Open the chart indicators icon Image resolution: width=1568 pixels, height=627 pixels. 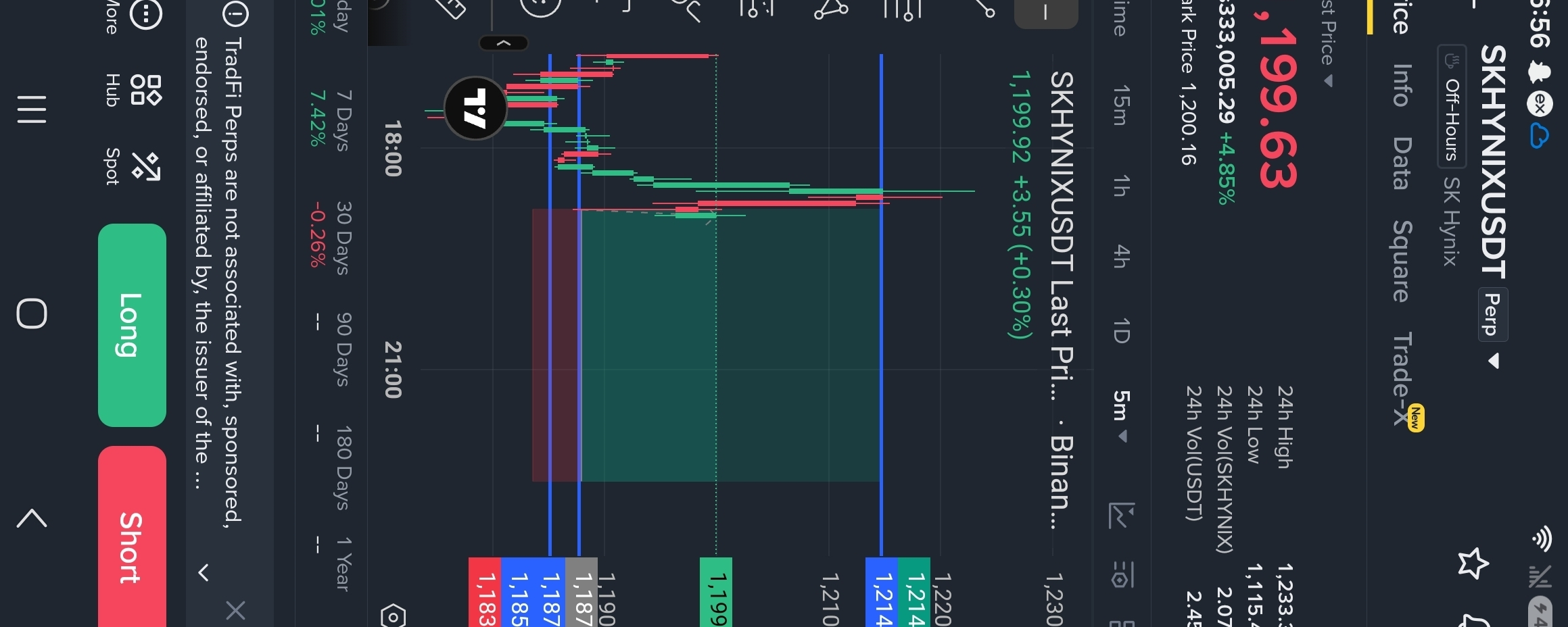[x=1120, y=516]
